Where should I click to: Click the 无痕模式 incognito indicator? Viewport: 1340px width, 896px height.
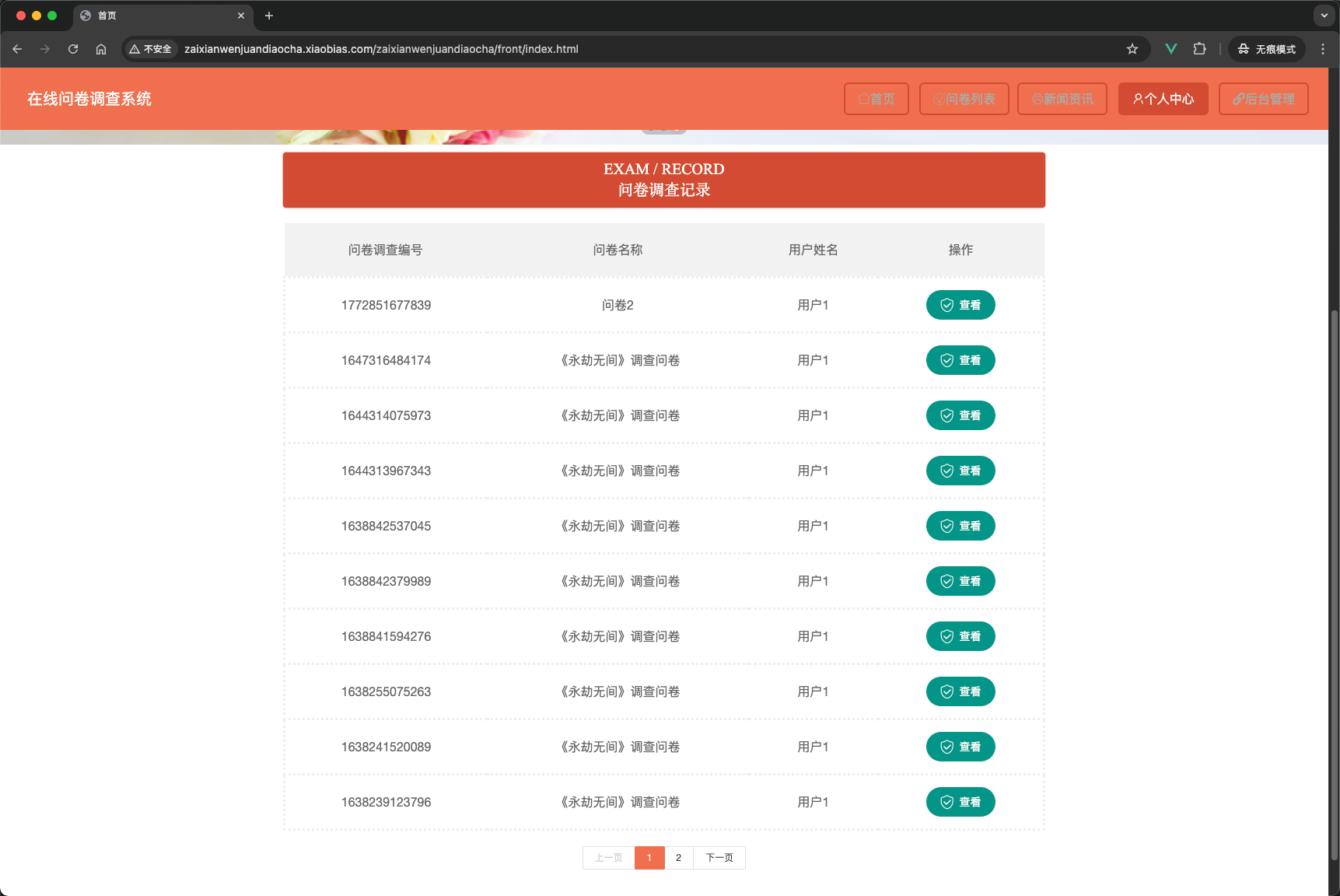click(x=1267, y=49)
